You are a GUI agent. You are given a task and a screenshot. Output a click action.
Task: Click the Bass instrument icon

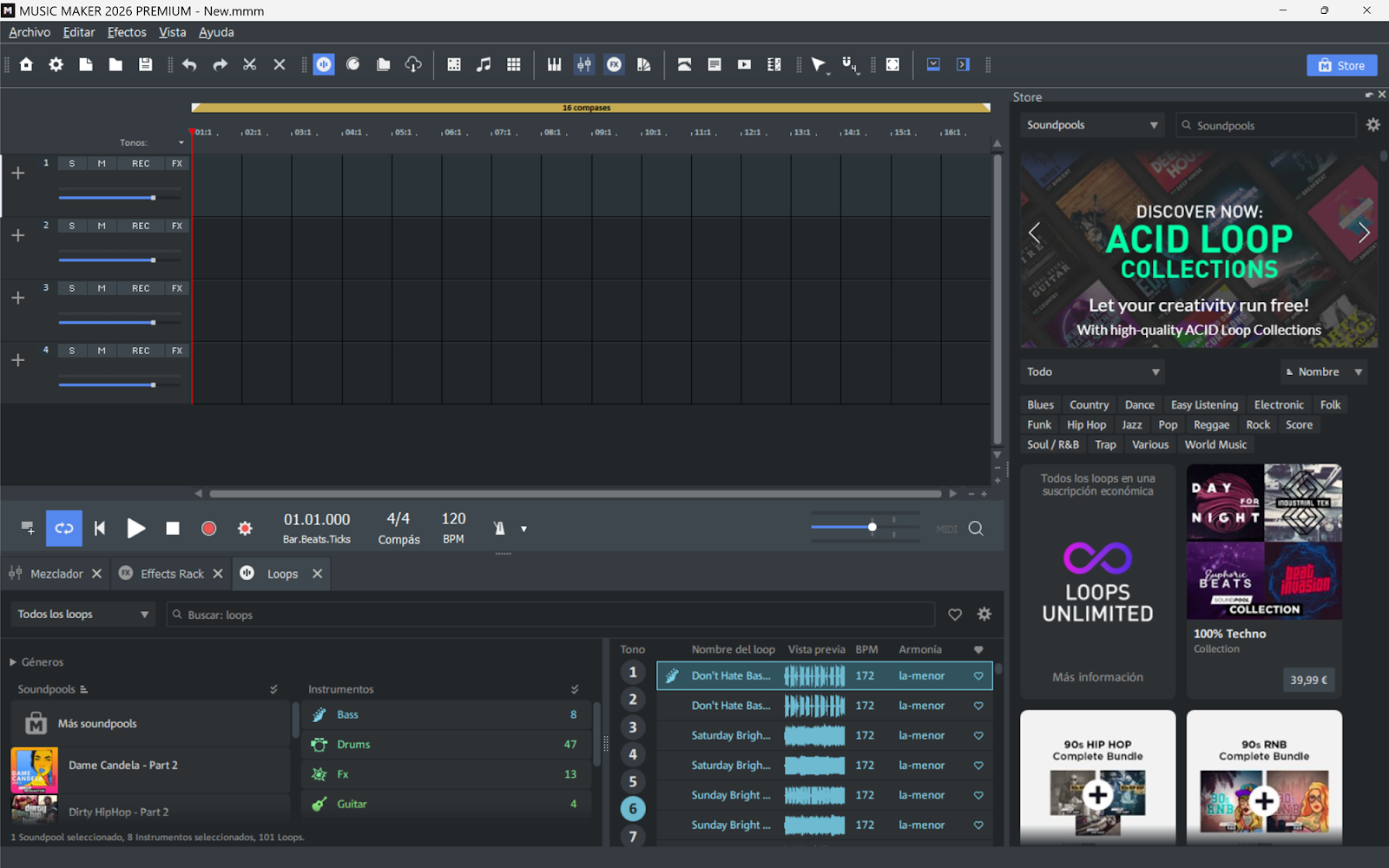click(x=319, y=715)
